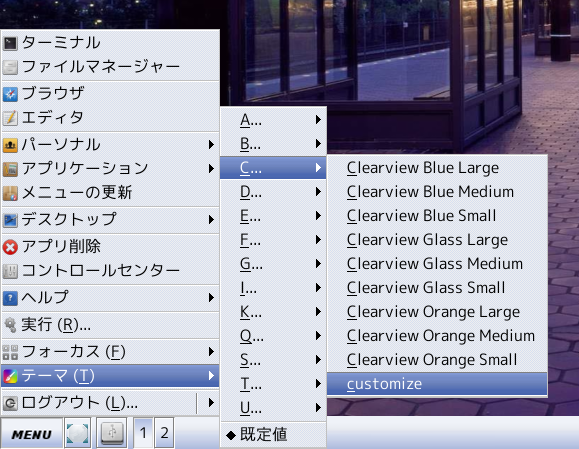Viewport: 579px width, 449px height.
Task: Open エディタ menu entry
Action: tap(110, 118)
